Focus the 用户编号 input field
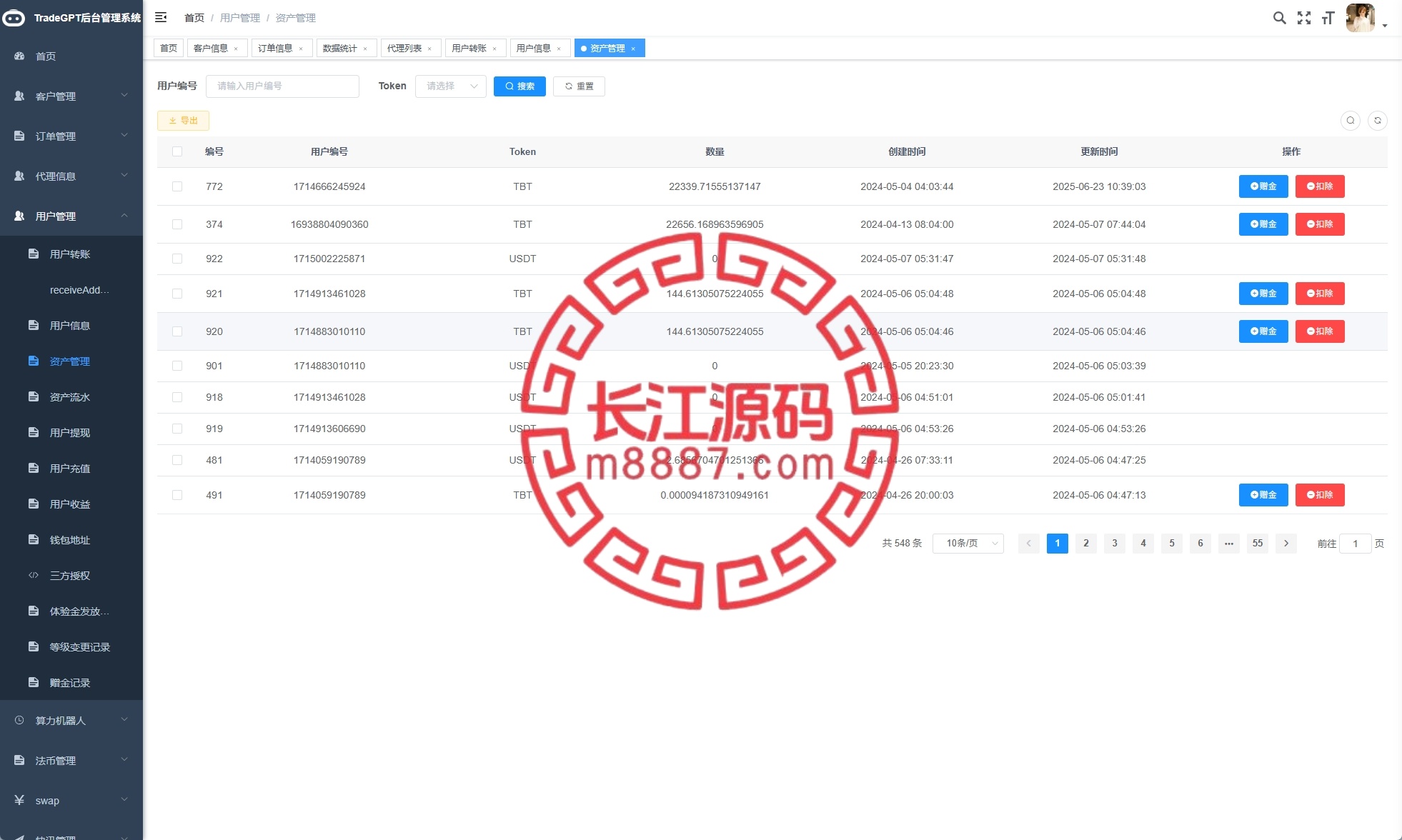The width and height of the screenshot is (1402, 840). tap(282, 86)
